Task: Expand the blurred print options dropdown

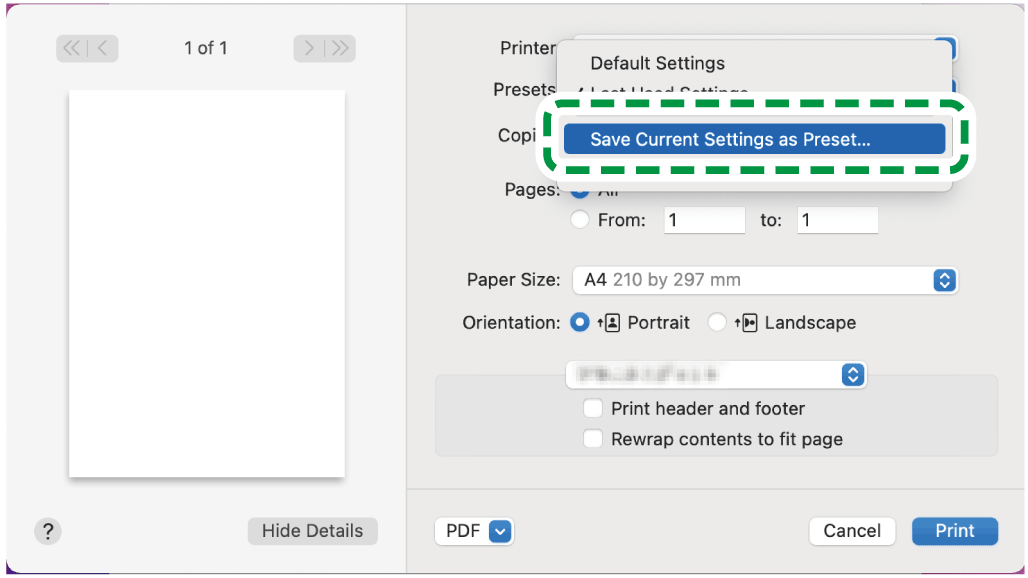Action: (x=715, y=375)
